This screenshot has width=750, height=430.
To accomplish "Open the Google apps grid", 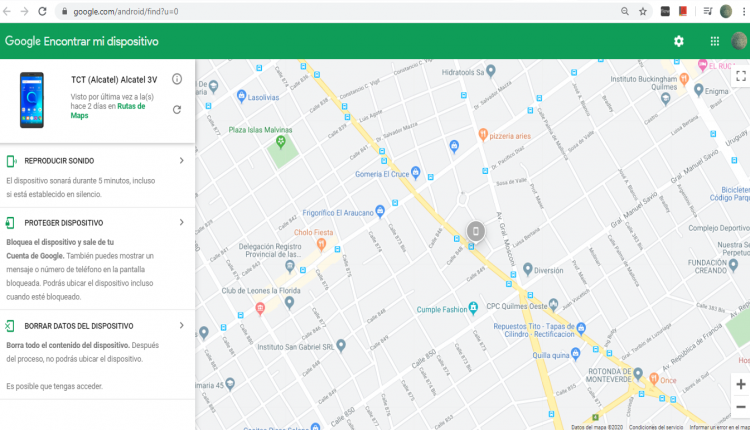I will click(714, 41).
